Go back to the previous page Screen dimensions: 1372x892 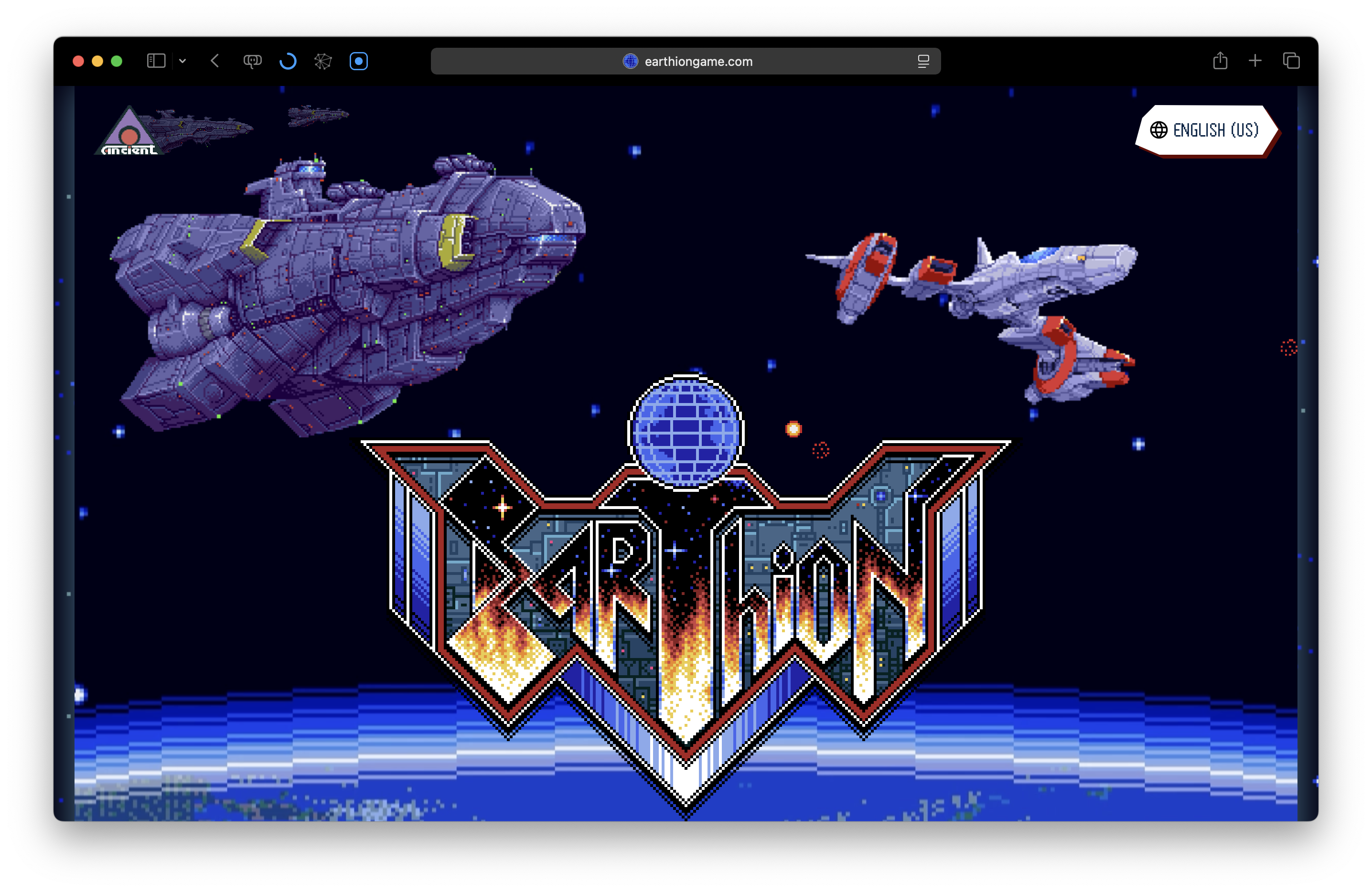[x=215, y=61]
